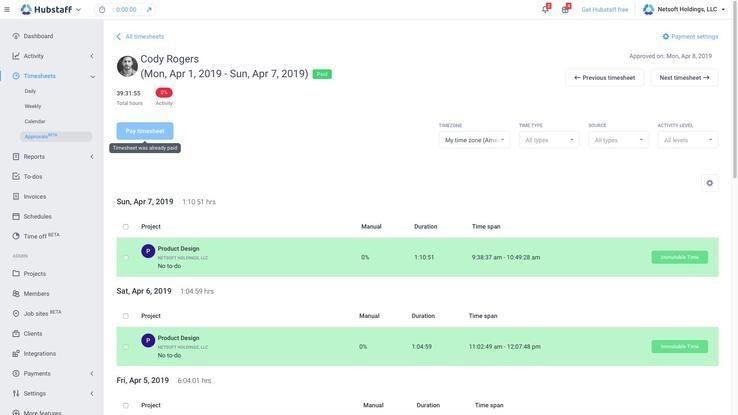Check the select-all box for Sun, Apr 7
Screen dimensions: 738x415
(x=126, y=227)
